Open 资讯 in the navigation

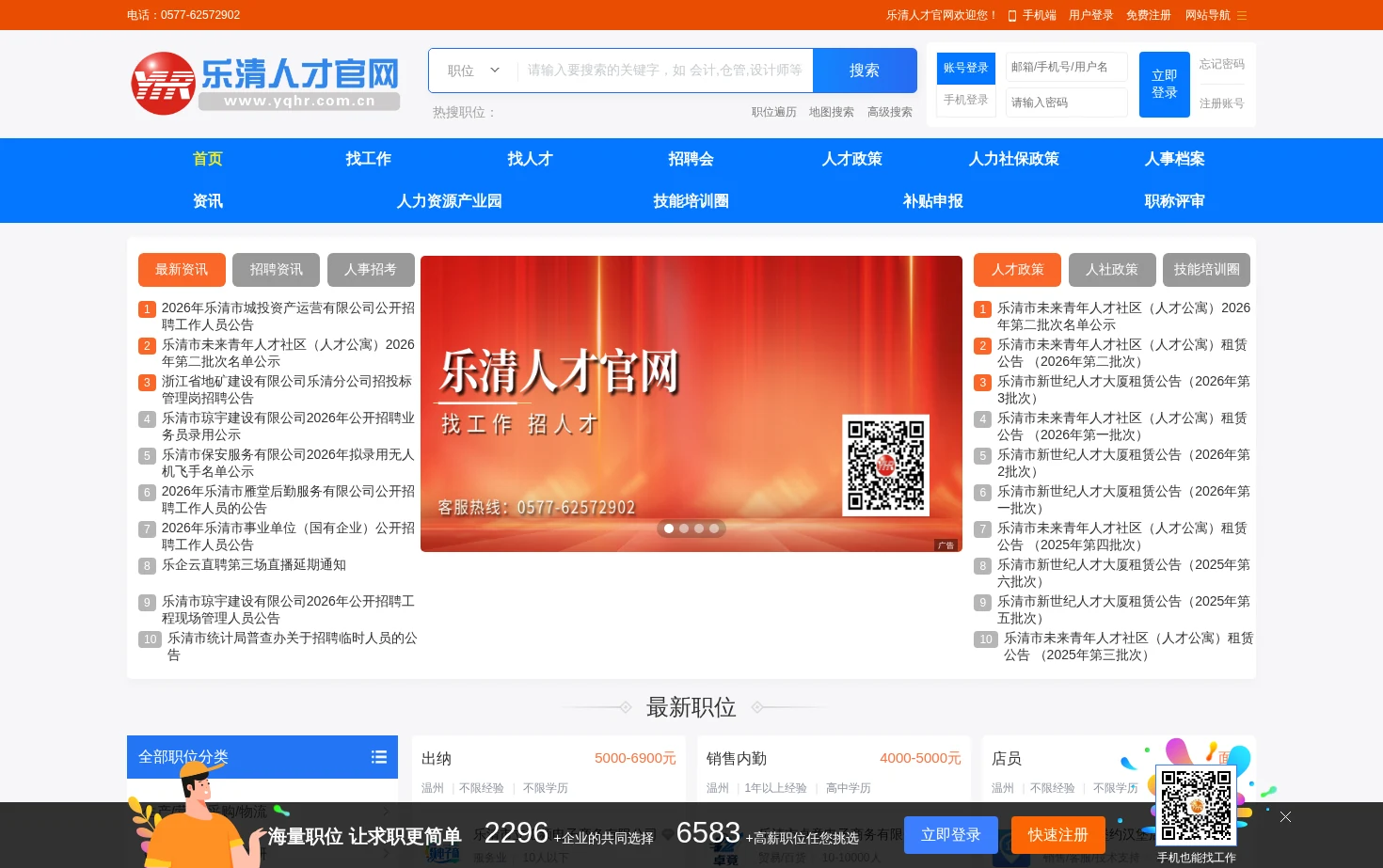(x=208, y=201)
